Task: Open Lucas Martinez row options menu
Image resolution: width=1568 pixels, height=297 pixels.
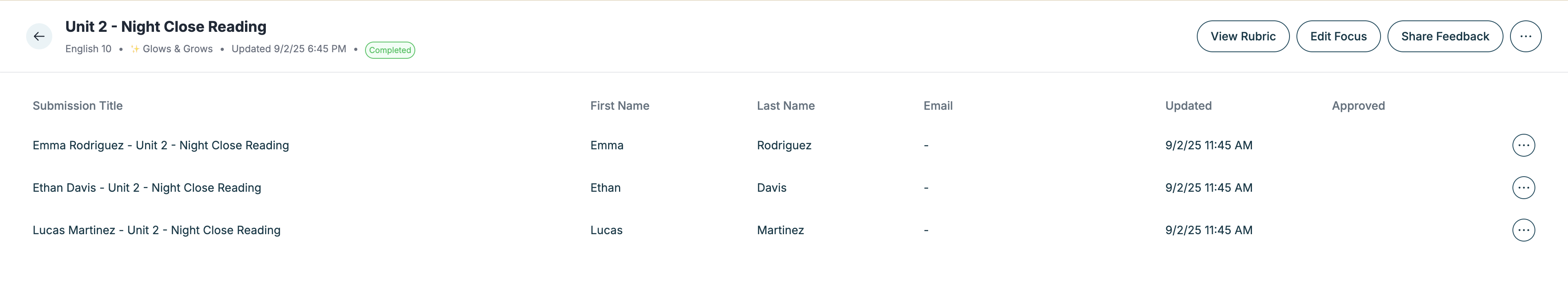Action: pos(1523,230)
